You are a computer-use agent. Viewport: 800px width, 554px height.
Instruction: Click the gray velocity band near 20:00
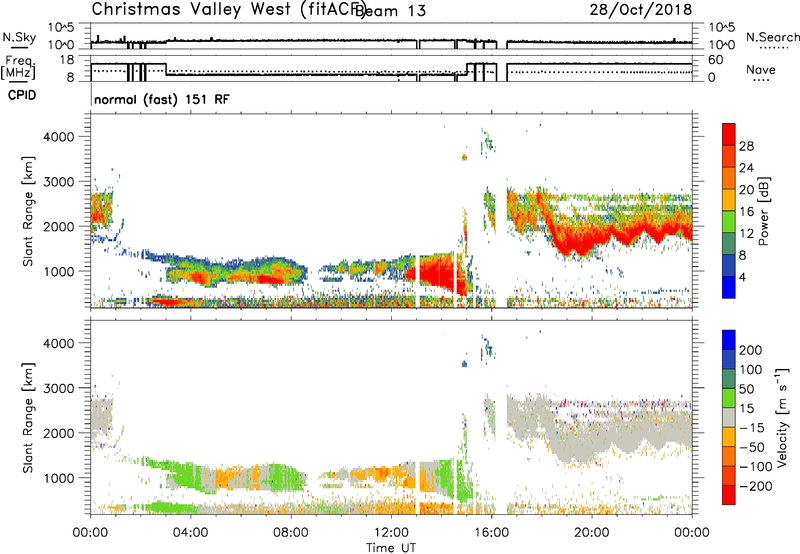point(592,439)
